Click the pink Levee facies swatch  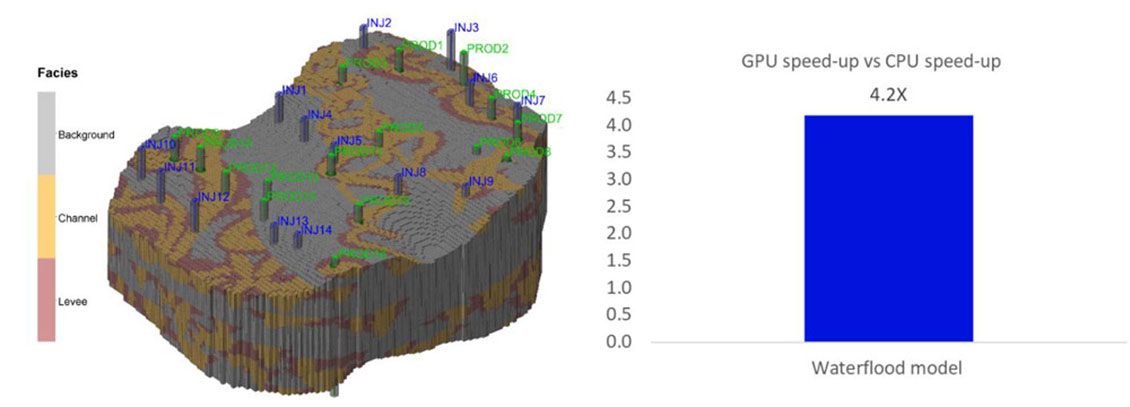click(45, 300)
